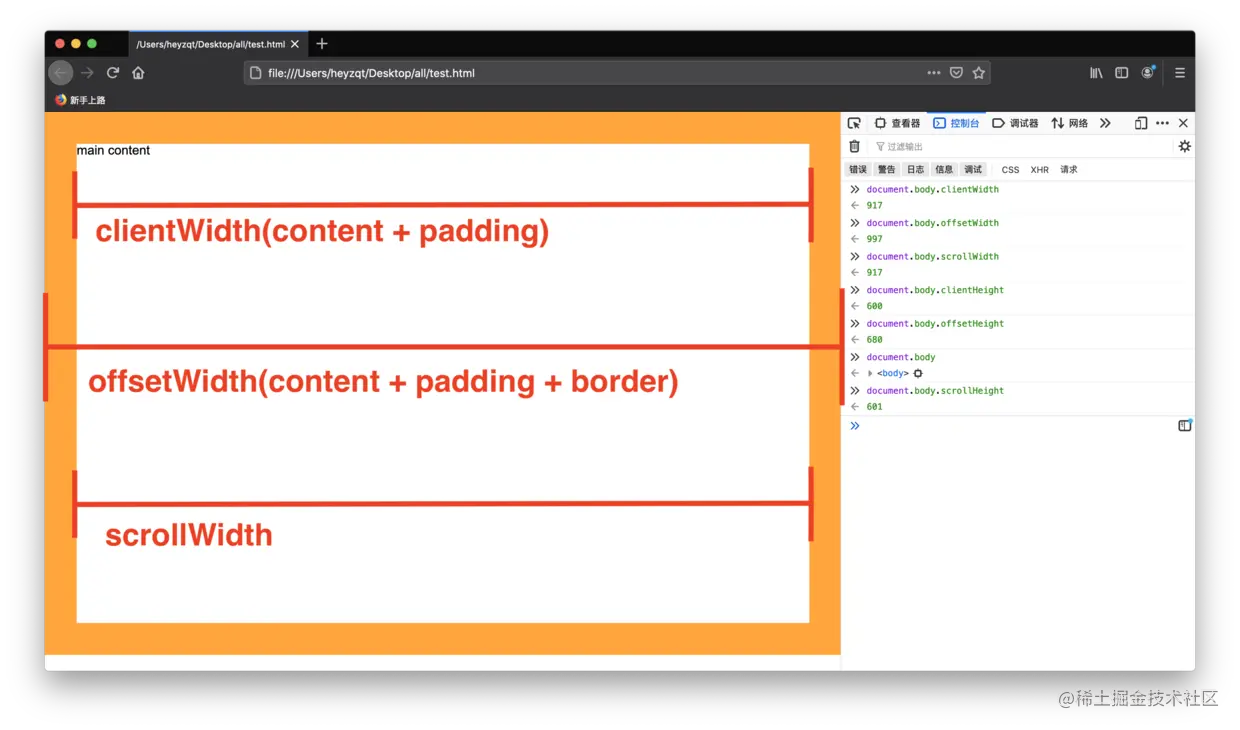This screenshot has height=730, width=1240.
Task: Highlight body node with target icon
Action: coord(918,373)
